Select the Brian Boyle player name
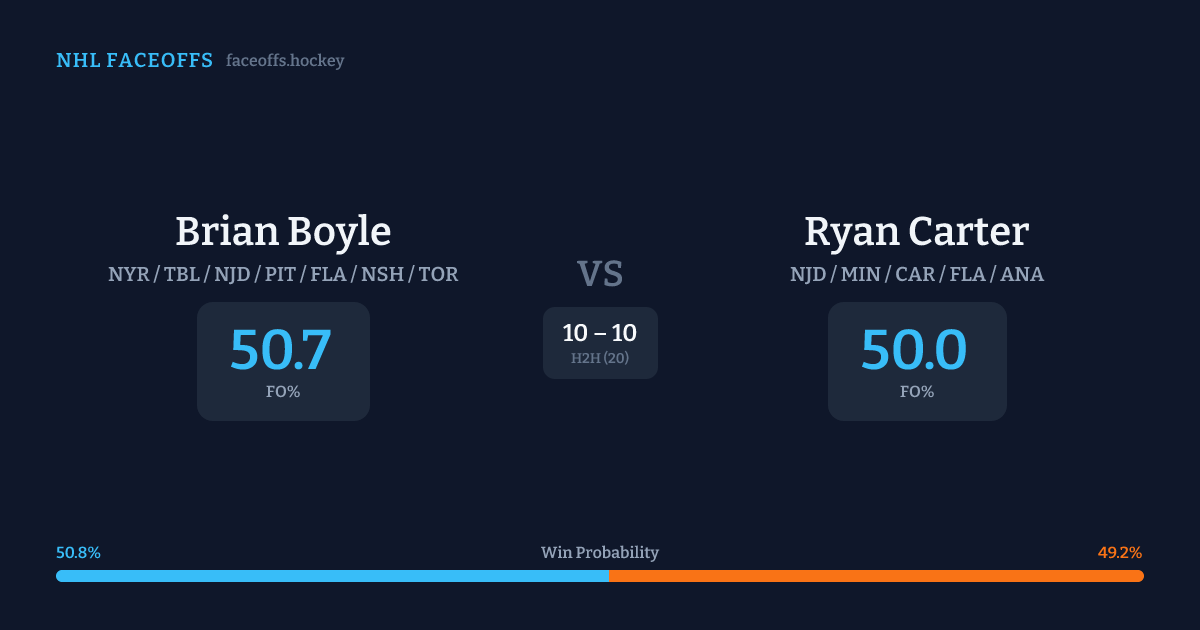The image size is (1200, 630). 283,231
